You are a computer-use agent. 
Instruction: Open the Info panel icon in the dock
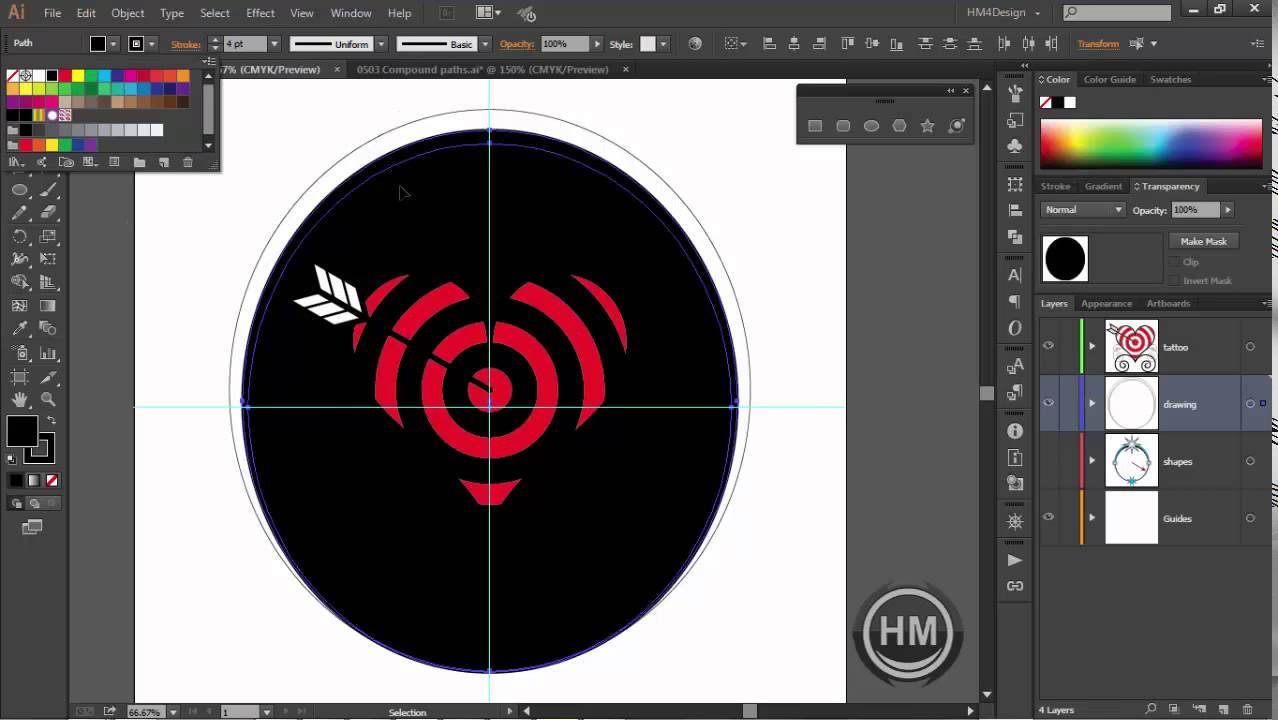(x=1015, y=431)
